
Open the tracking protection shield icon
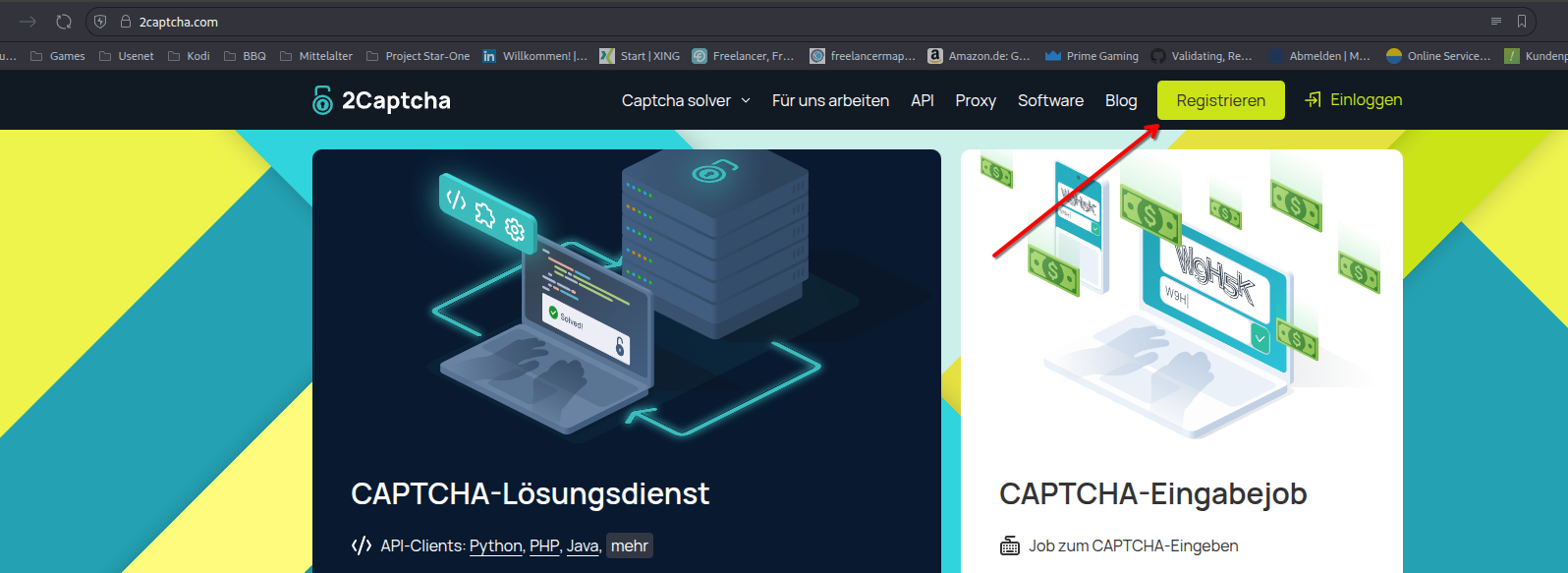(x=100, y=22)
